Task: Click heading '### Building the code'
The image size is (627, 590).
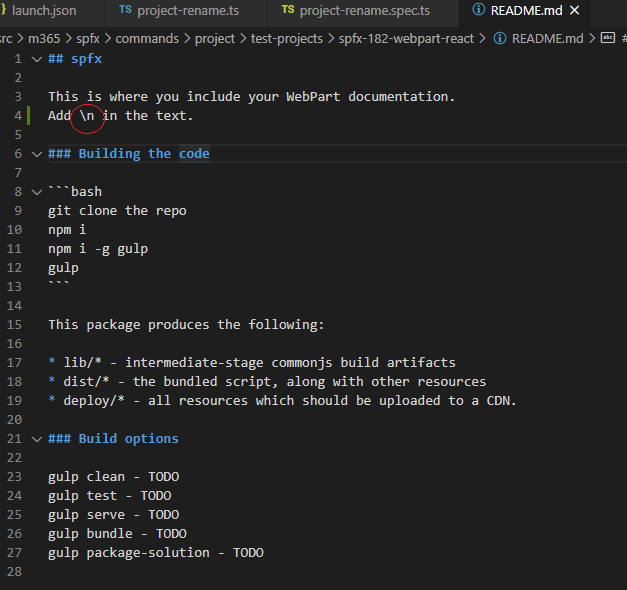Action: (129, 154)
